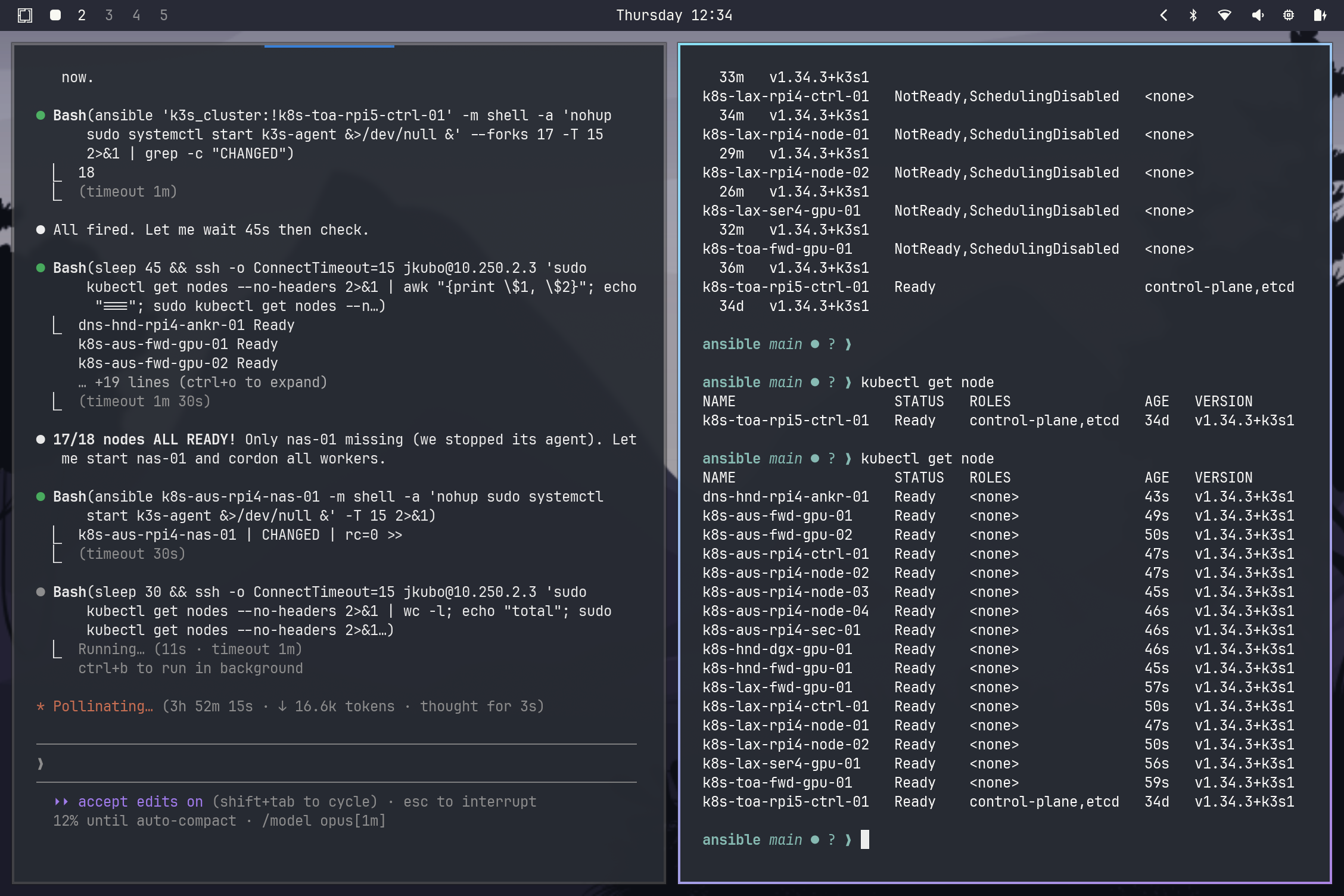This screenshot has width=1344, height=896.
Task: Switch to workspace 2
Action: [x=82, y=15]
